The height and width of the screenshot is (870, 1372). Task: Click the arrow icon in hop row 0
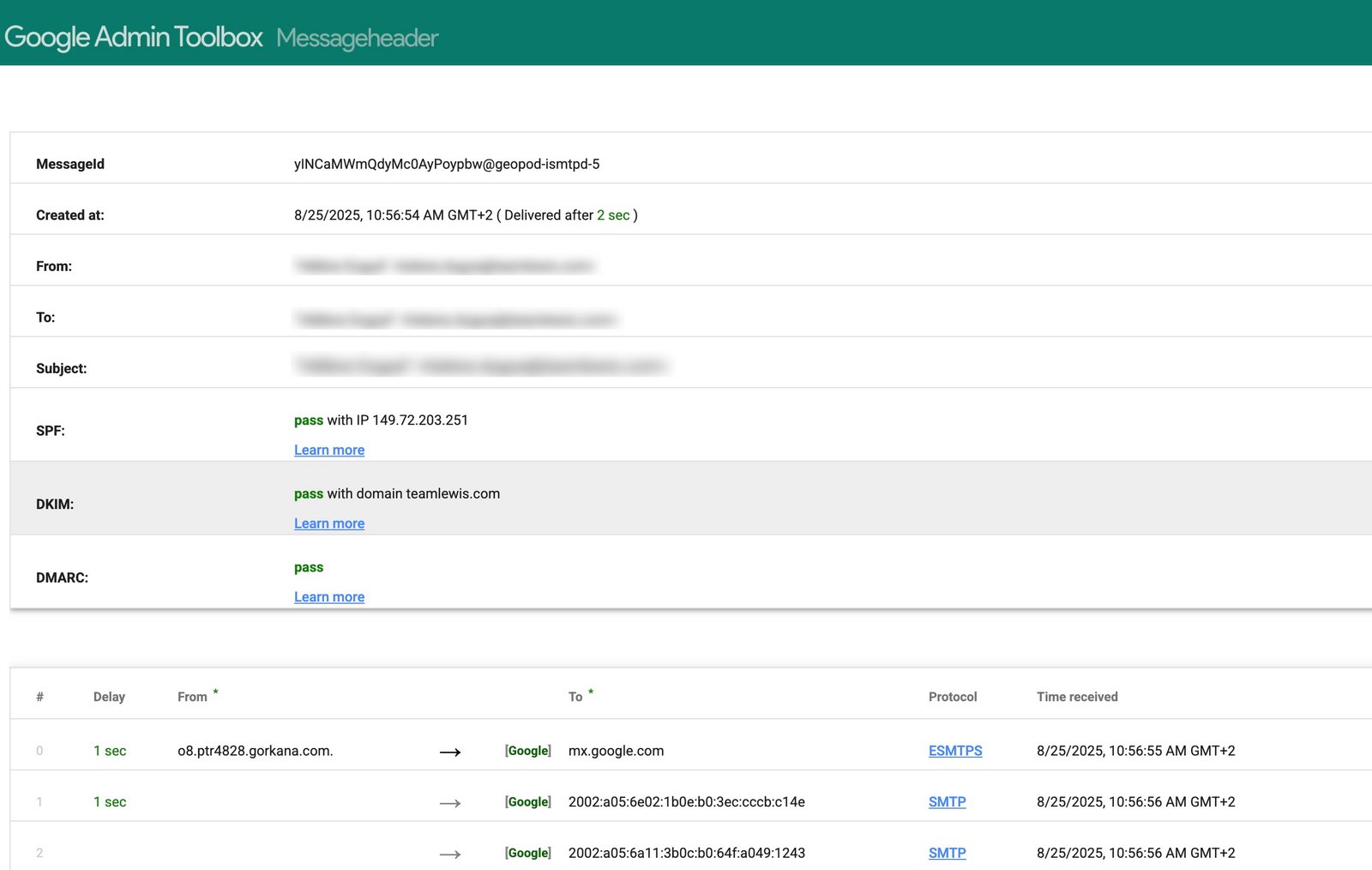click(x=449, y=751)
